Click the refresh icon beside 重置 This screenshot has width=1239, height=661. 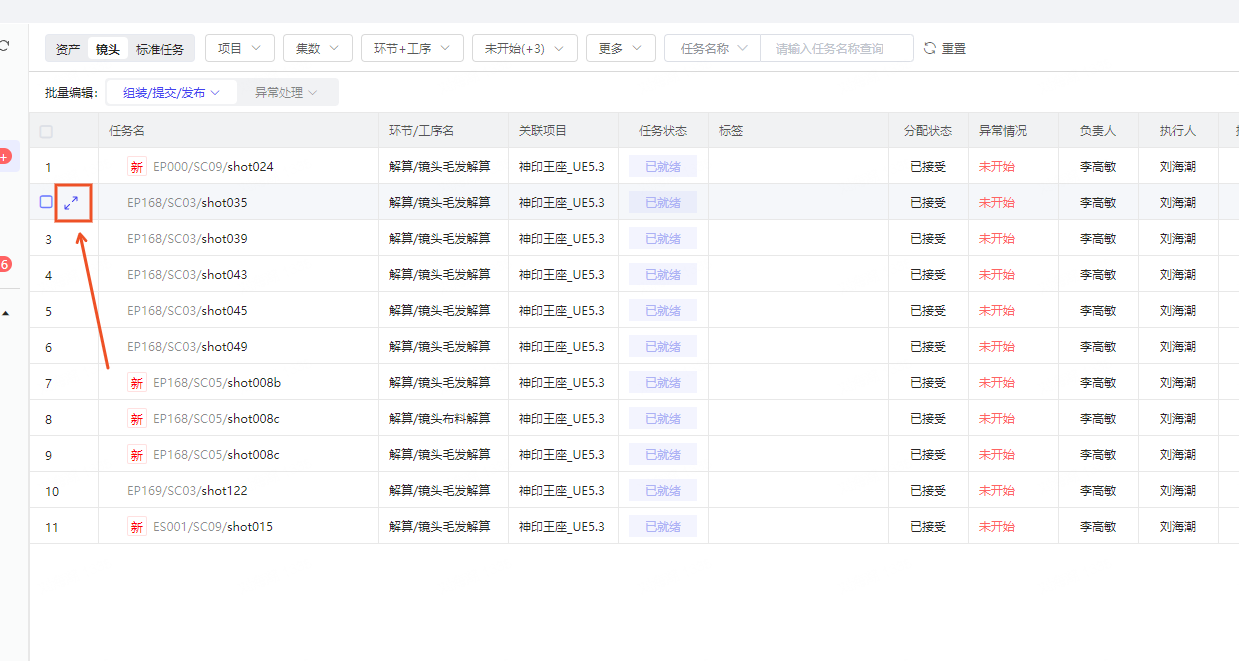930,48
